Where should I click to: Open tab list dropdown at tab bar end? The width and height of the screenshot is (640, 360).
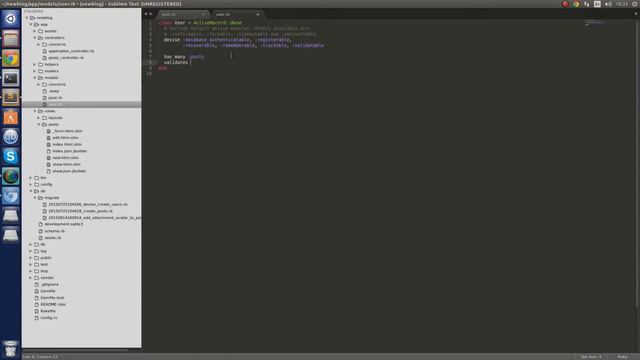(636, 14)
